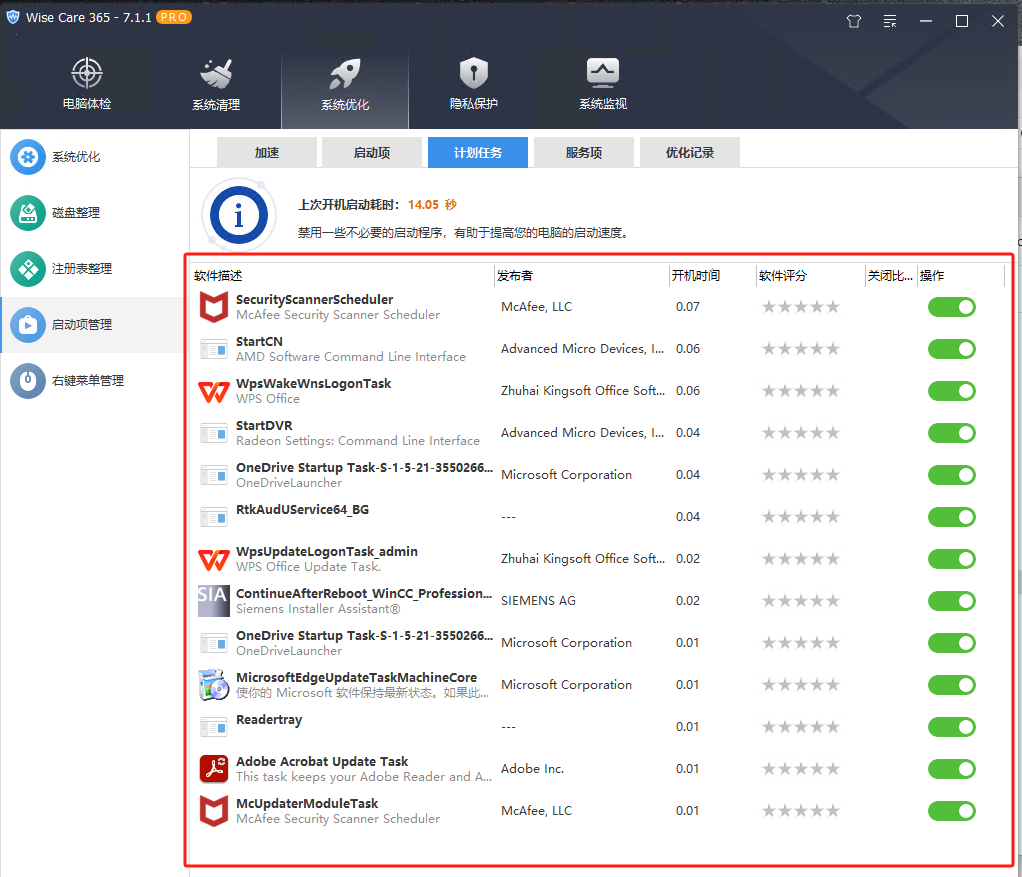The height and width of the screenshot is (877, 1022).
Task: Rate SecurityScannerScheduler with the stars
Action: [x=801, y=307]
